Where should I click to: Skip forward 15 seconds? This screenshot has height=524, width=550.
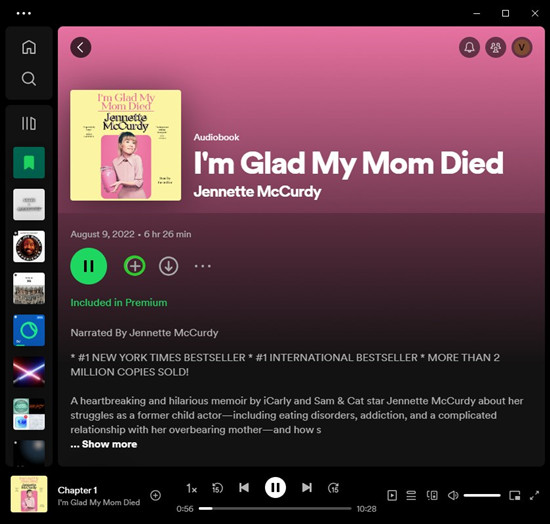tap(333, 488)
